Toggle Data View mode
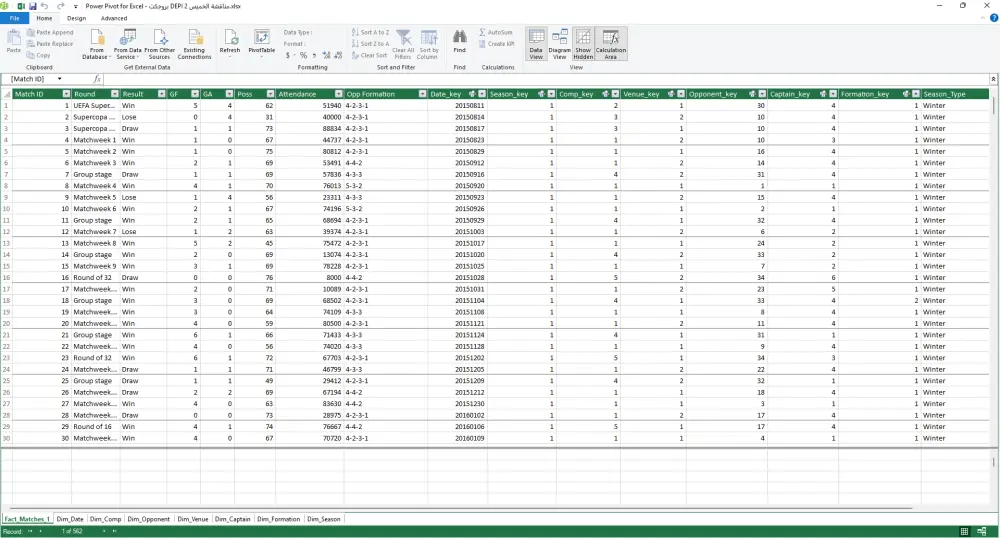Screen dimensions: 1000x538 [536, 44]
